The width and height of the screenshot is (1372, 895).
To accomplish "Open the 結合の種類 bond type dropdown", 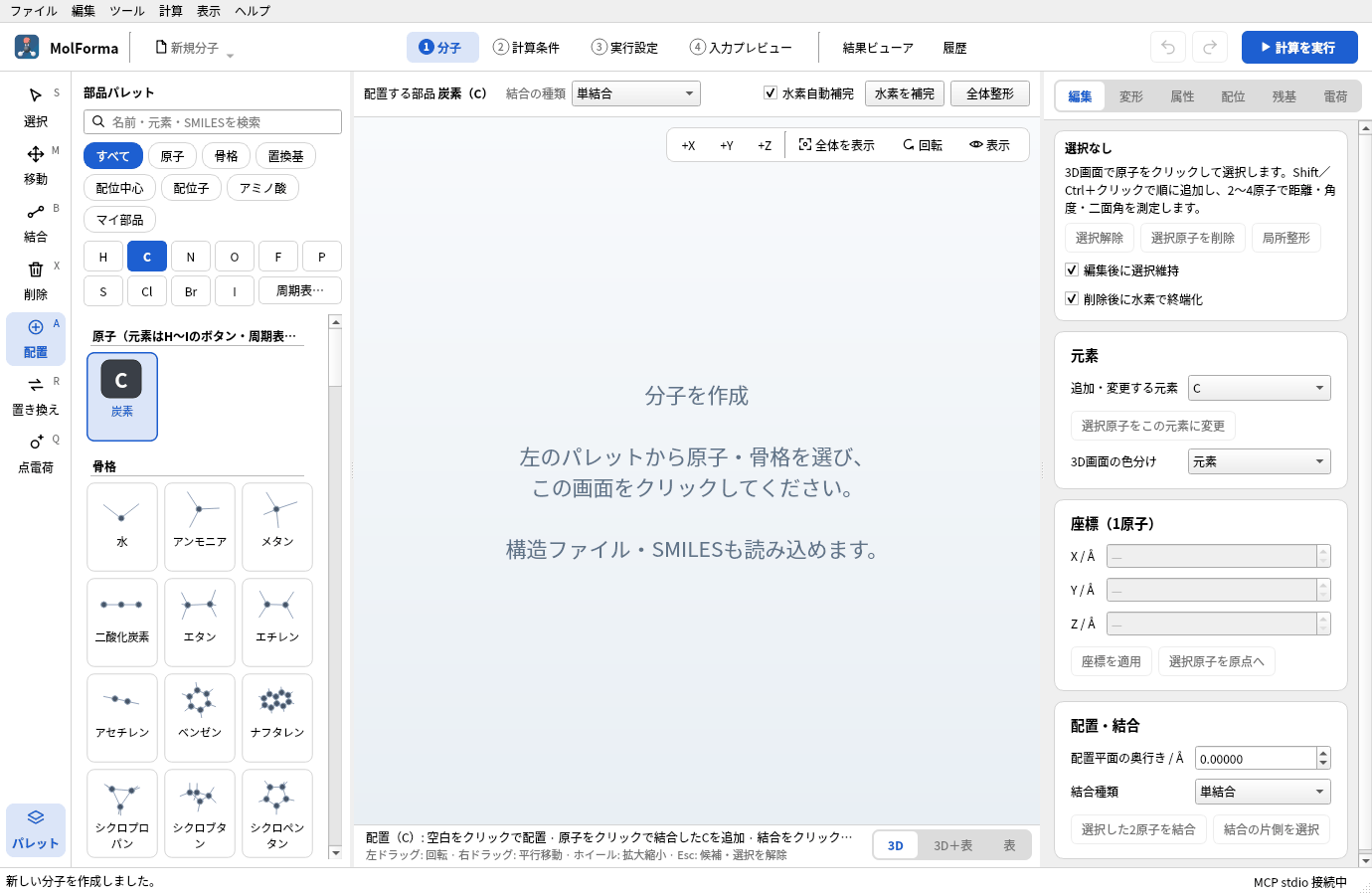I will [x=636, y=93].
